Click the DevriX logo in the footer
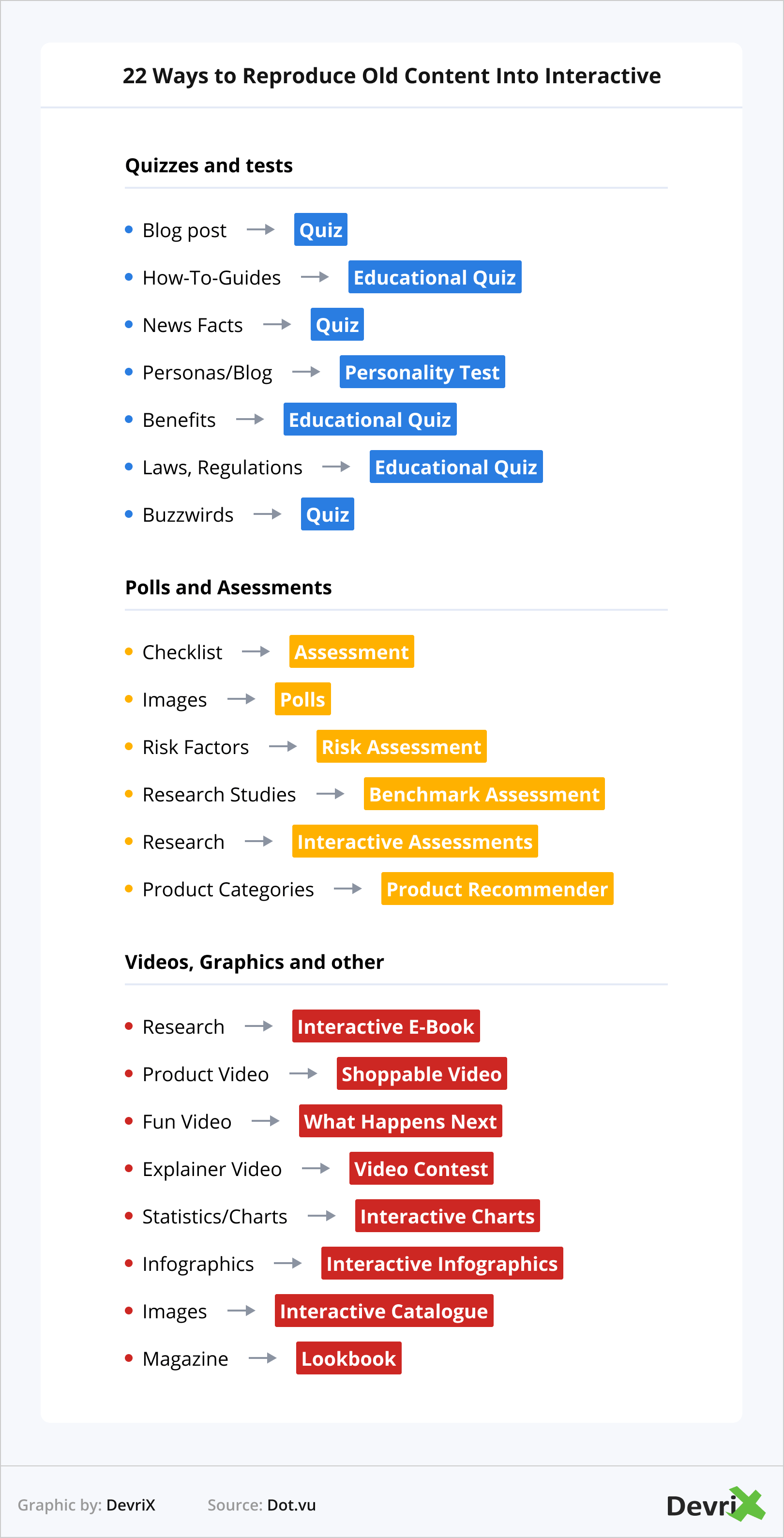This screenshot has width=784, height=1538. (715, 1505)
